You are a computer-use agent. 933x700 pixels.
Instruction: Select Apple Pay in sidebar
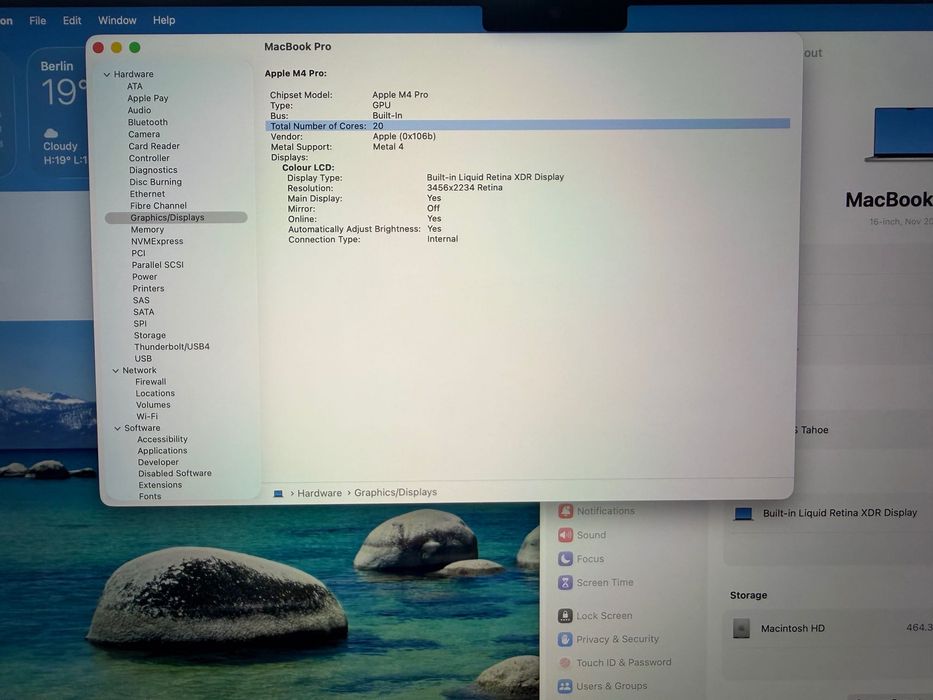[x=148, y=98]
